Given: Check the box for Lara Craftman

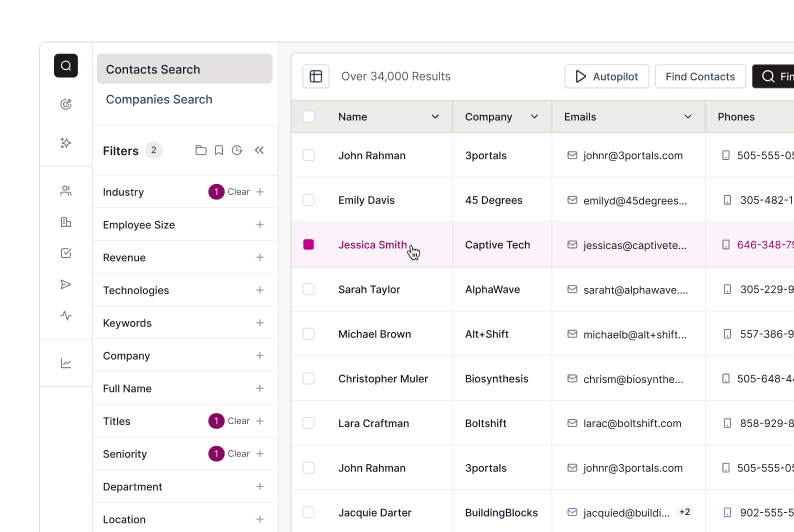Looking at the screenshot, I should [x=308, y=423].
